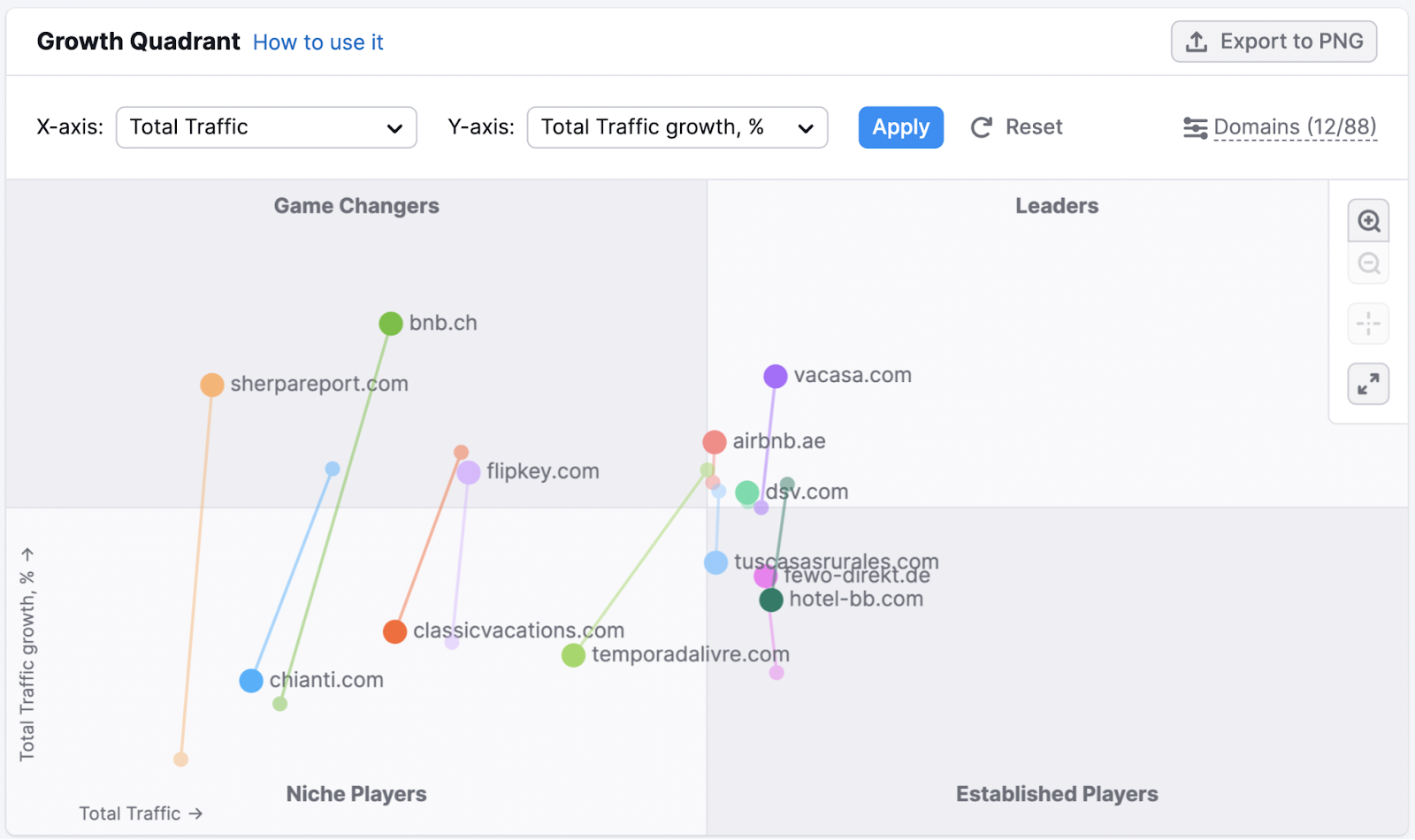Open the 'How to use it' link
The width and height of the screenshot is (1415, 840).
coord(317,42)
